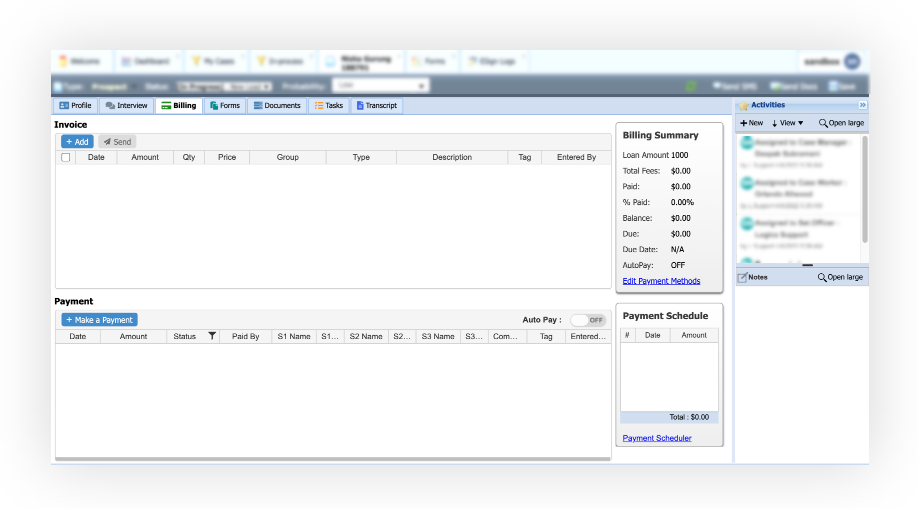The width and height of the screenshot is (918, 508).
Task: Create a New activity
Action: coord(752,123)
